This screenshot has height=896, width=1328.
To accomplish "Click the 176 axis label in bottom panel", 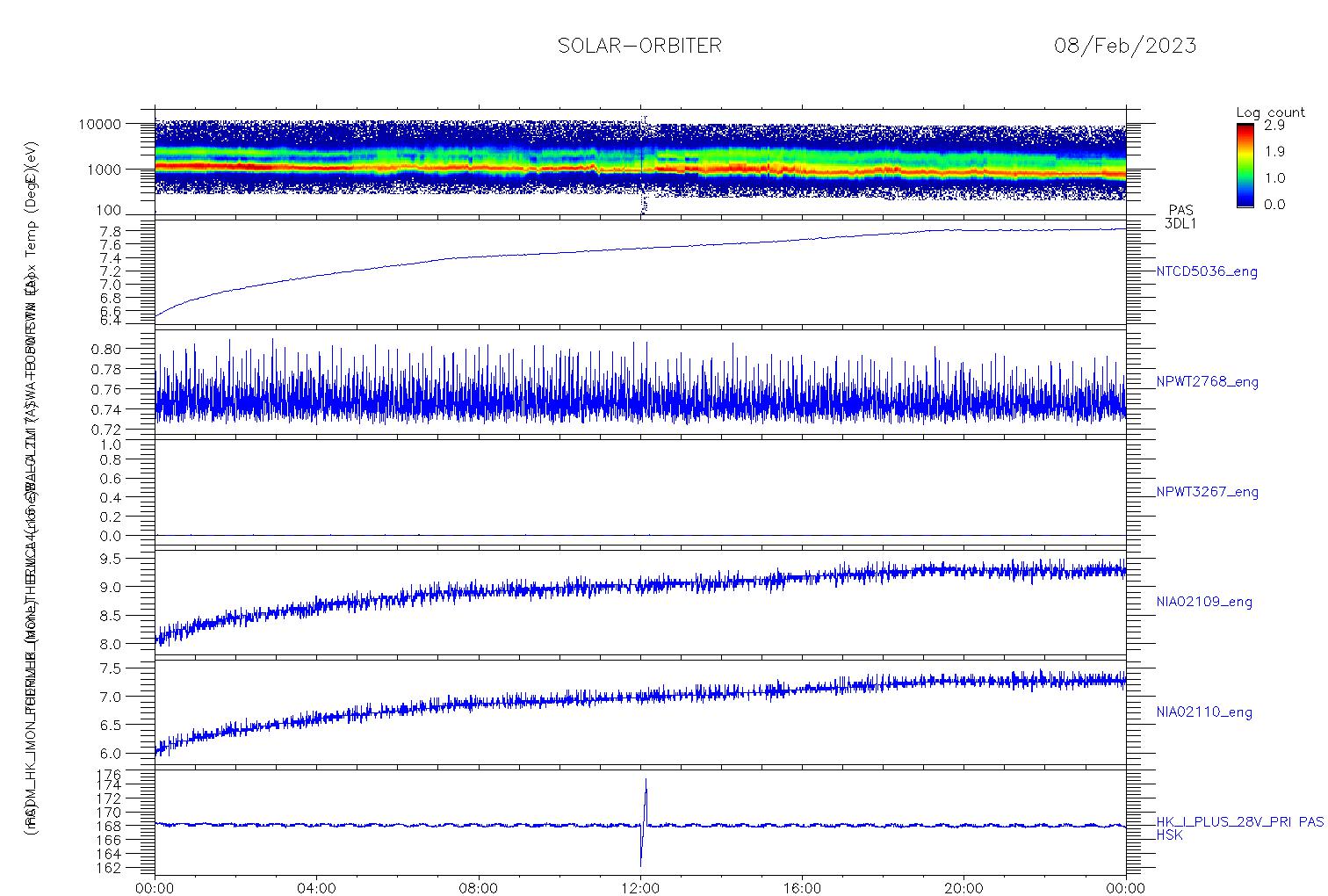I will coord(111,774).
